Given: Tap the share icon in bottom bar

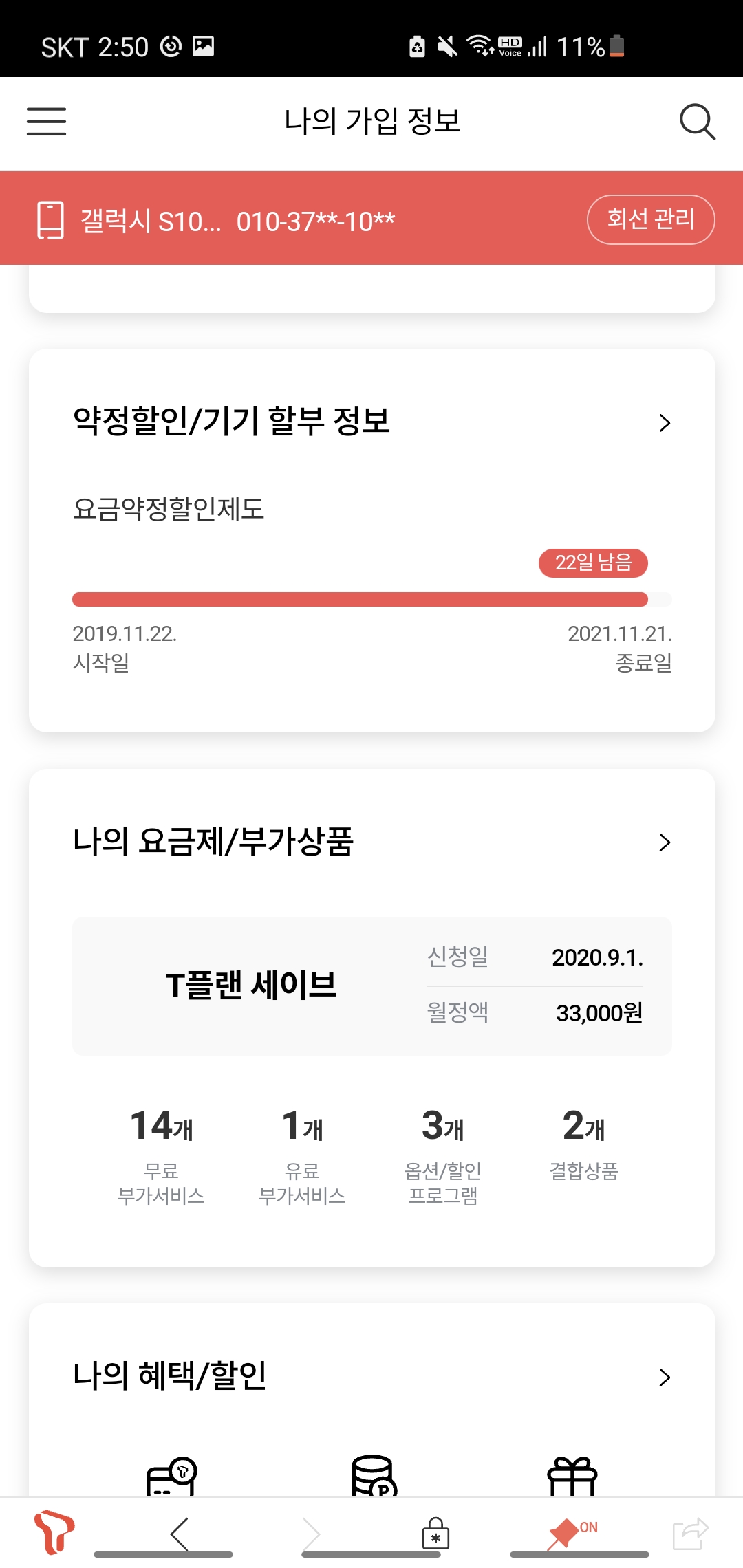Looking at the screenshot, I should pos(690,1534).
